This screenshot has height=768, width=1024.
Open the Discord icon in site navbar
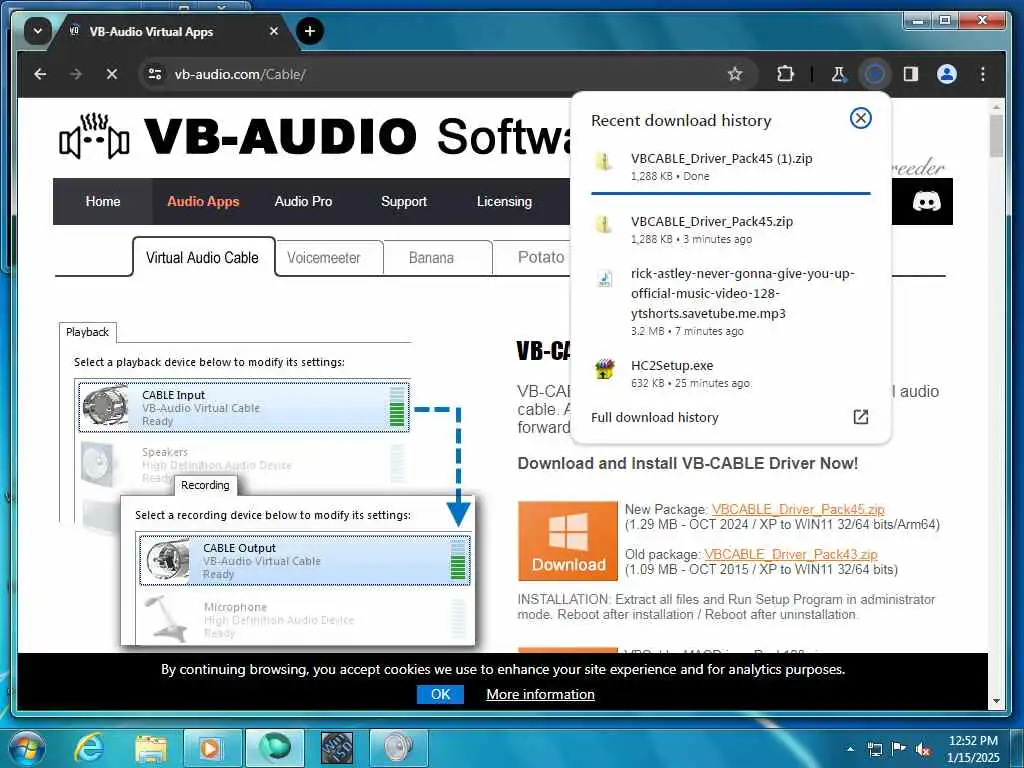point(926,201)
